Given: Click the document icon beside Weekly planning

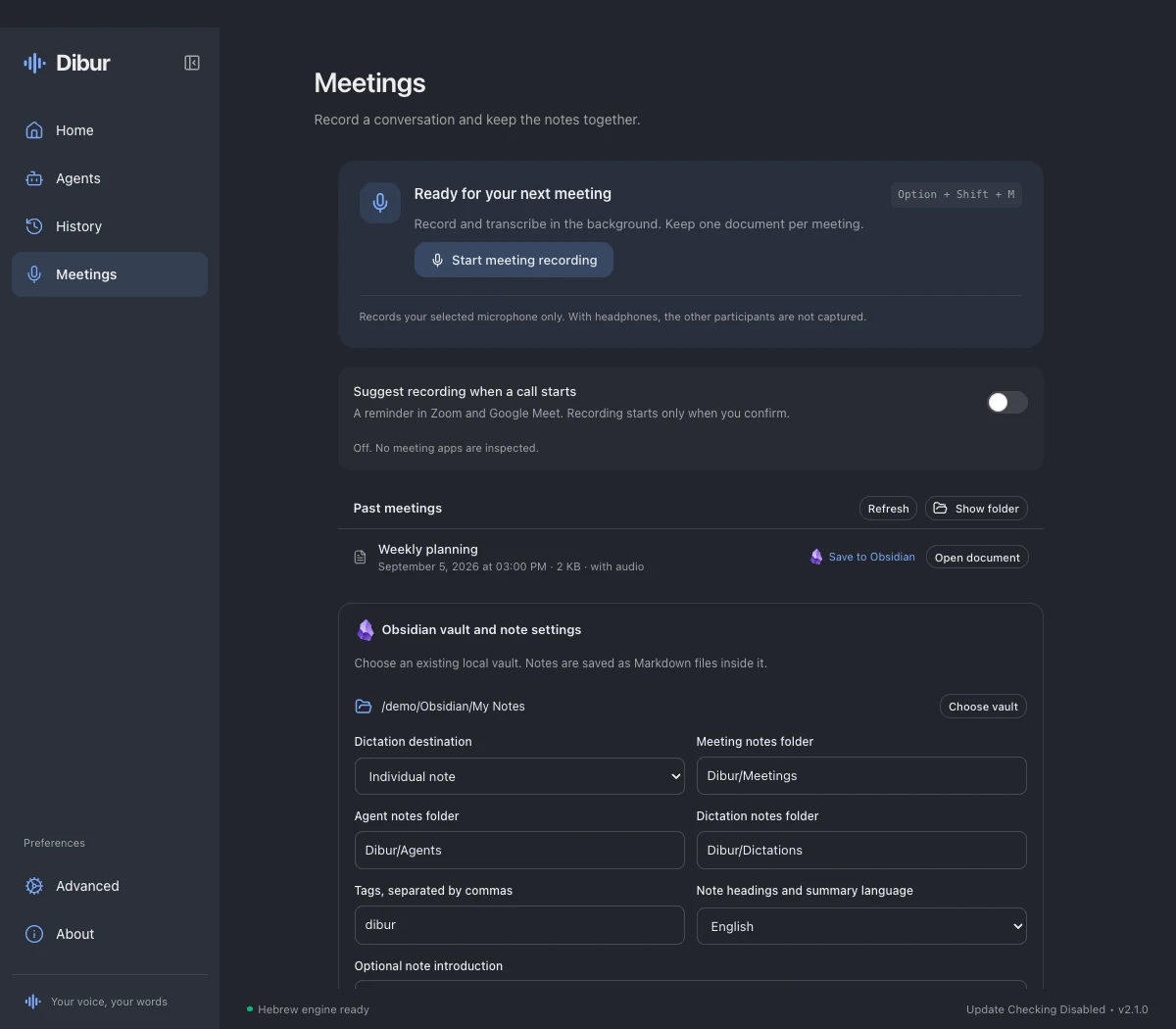Looking at the screenshot, I should [x=360, y=558].
